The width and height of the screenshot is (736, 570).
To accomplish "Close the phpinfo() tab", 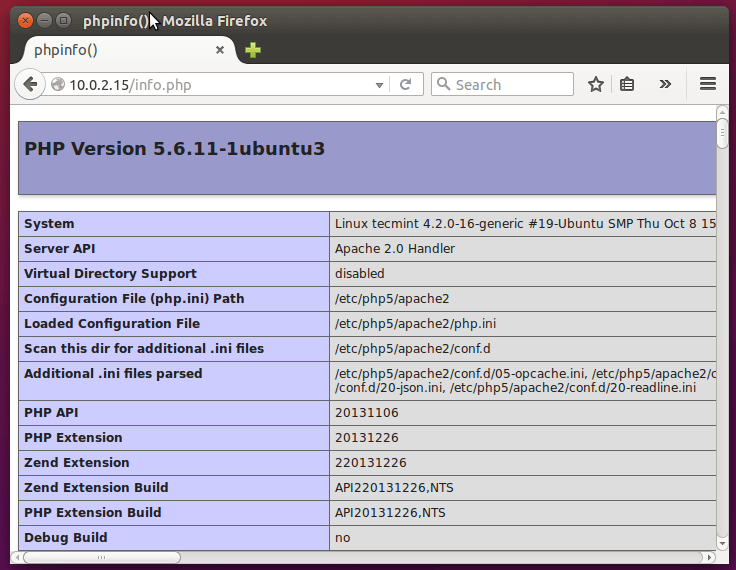I will coord(220,50).
